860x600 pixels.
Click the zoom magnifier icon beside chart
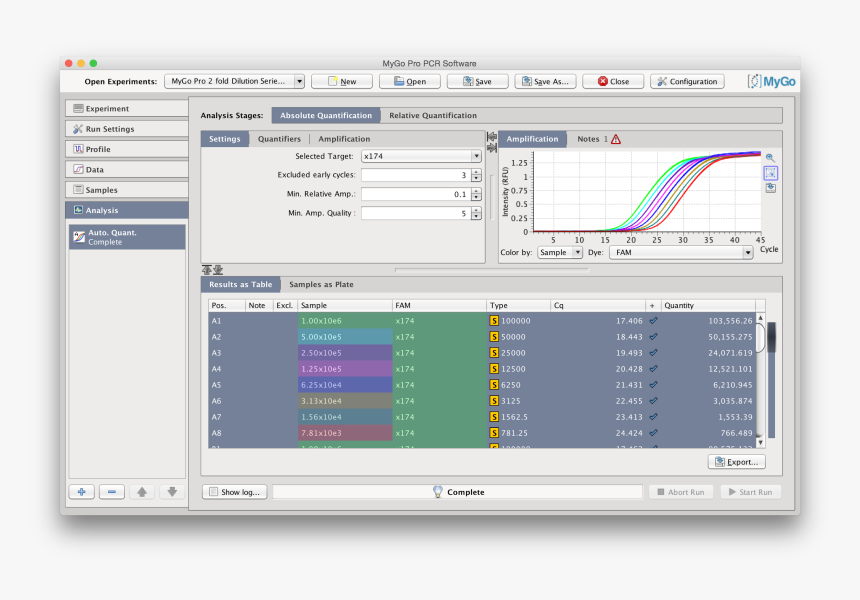(770, 158)
